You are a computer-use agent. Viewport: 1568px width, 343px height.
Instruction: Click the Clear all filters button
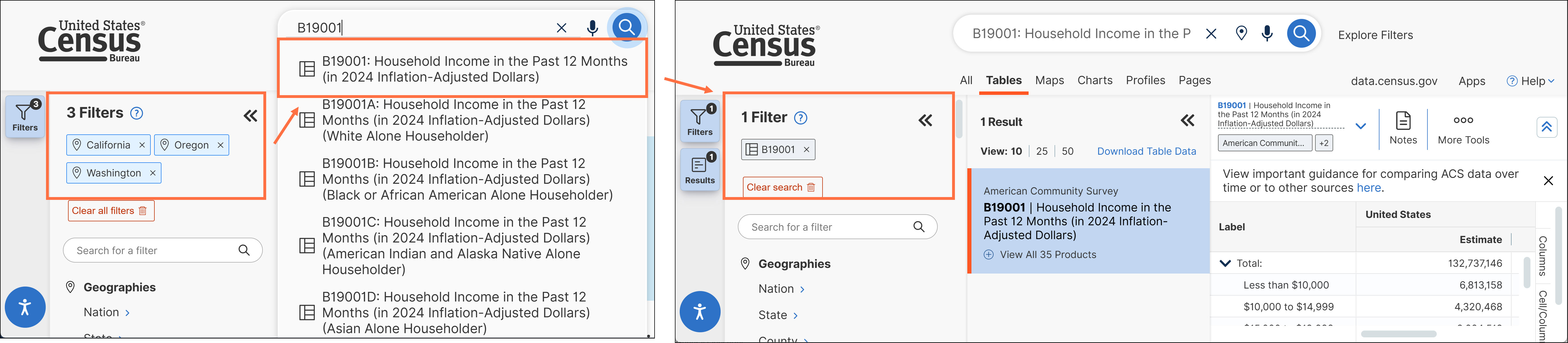111,211
